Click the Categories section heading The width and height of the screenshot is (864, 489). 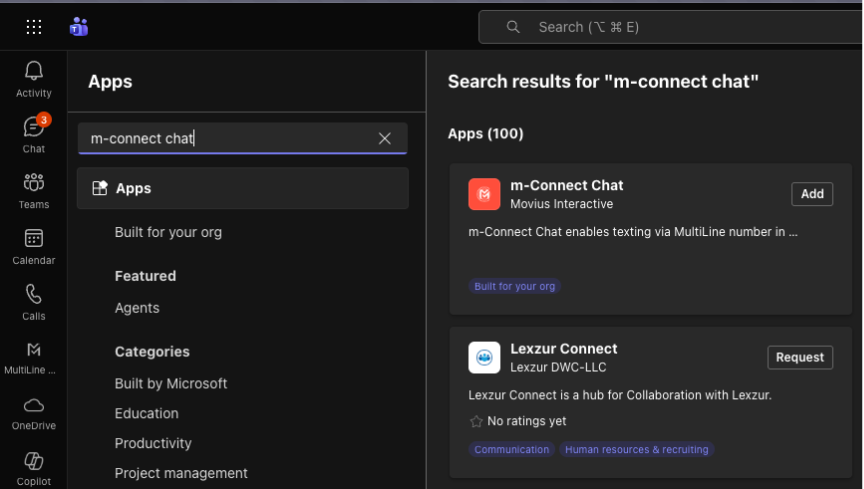point(152,351)
